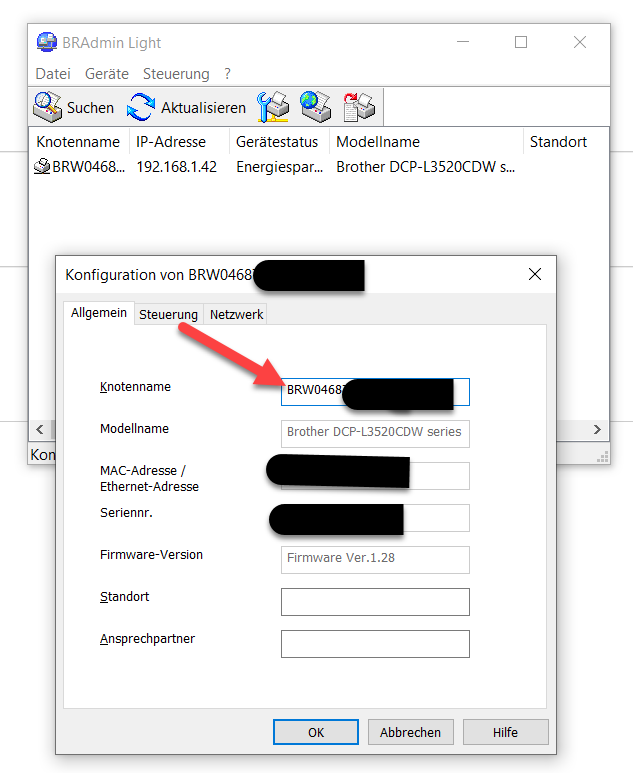Click the scroll left arrow of list

coord(40,429)
